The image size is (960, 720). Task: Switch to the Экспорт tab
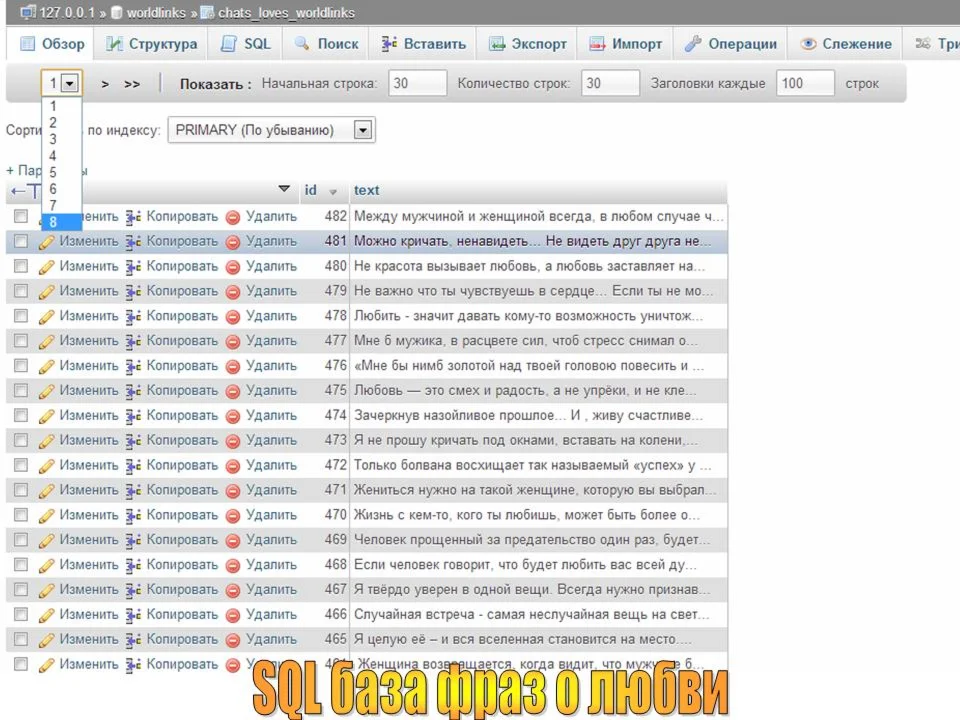pos(527,43)
